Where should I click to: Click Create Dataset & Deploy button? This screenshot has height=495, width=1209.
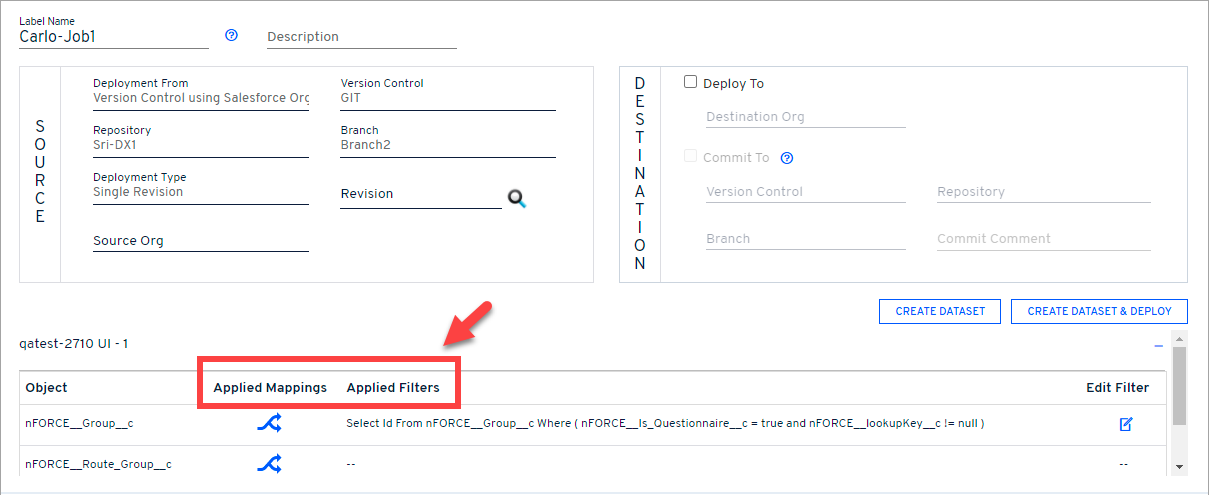(x=1099, y=311)
